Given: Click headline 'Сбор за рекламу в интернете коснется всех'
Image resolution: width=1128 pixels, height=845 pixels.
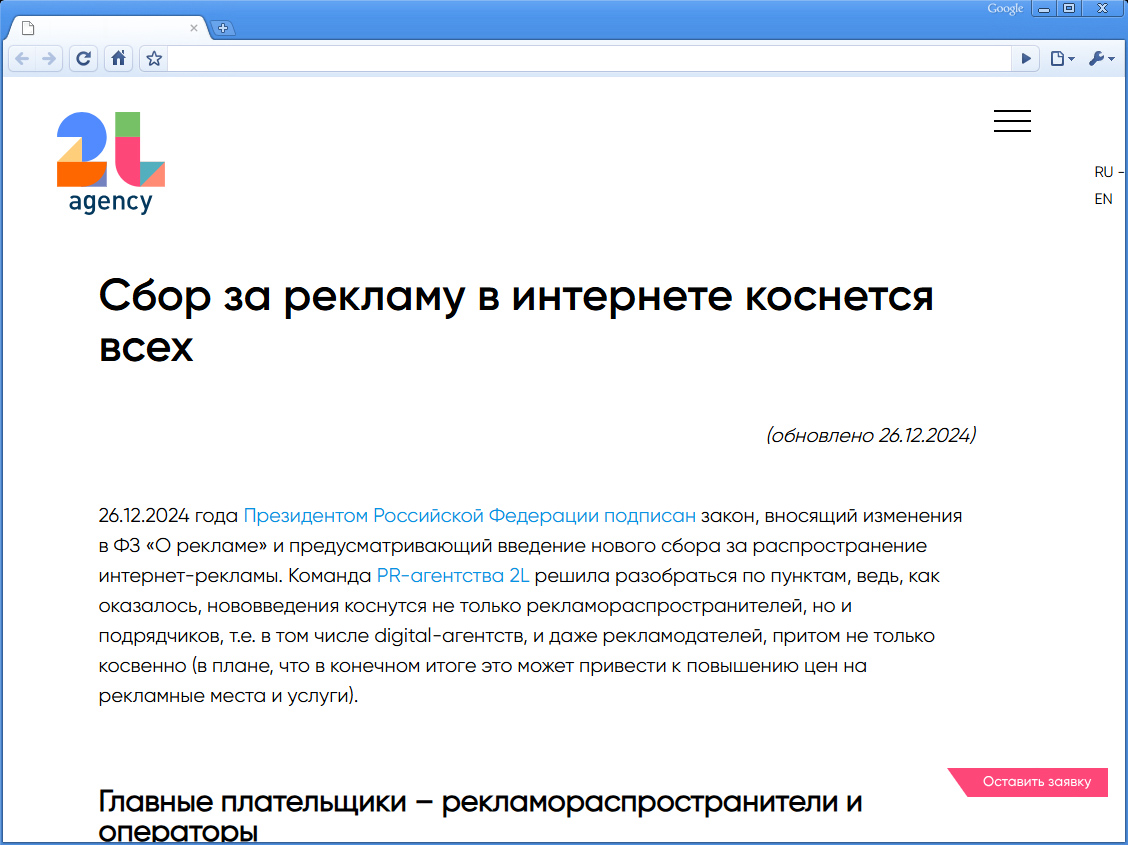Looking at the screenshot, I should 516,321.
